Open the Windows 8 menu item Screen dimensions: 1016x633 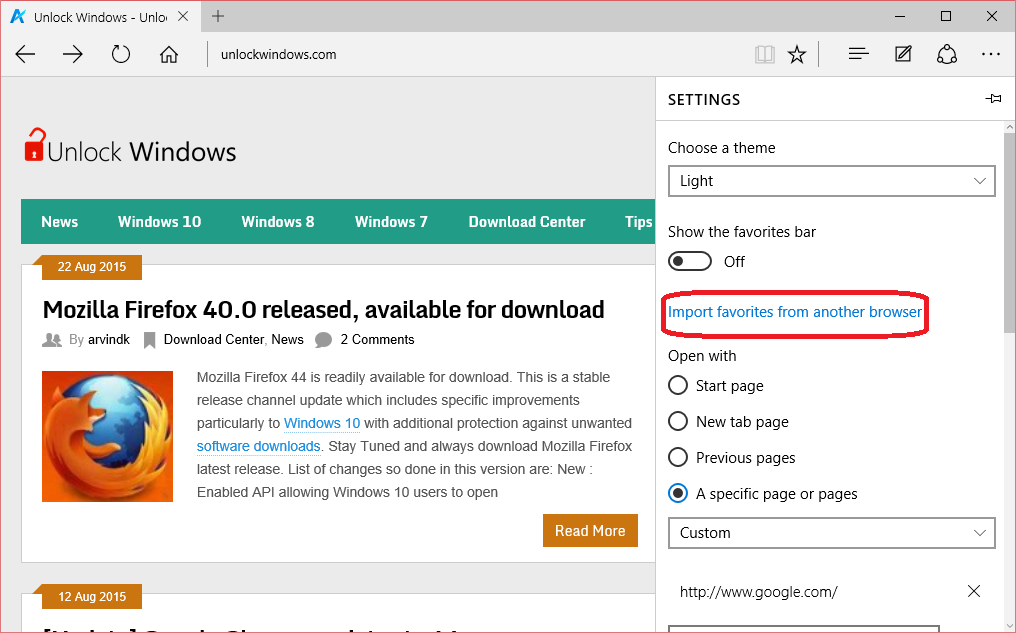coord(278,222)
